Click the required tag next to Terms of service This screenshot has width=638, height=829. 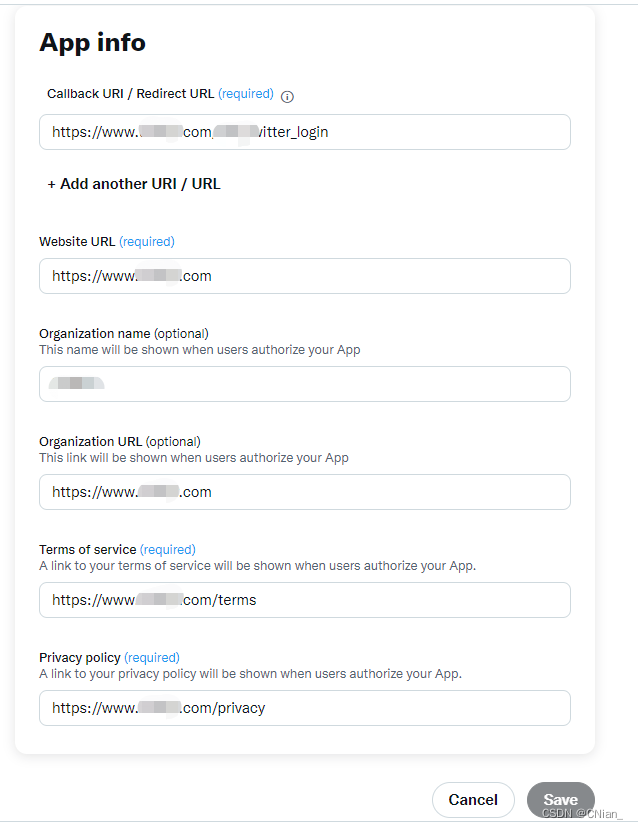(167, 549)
